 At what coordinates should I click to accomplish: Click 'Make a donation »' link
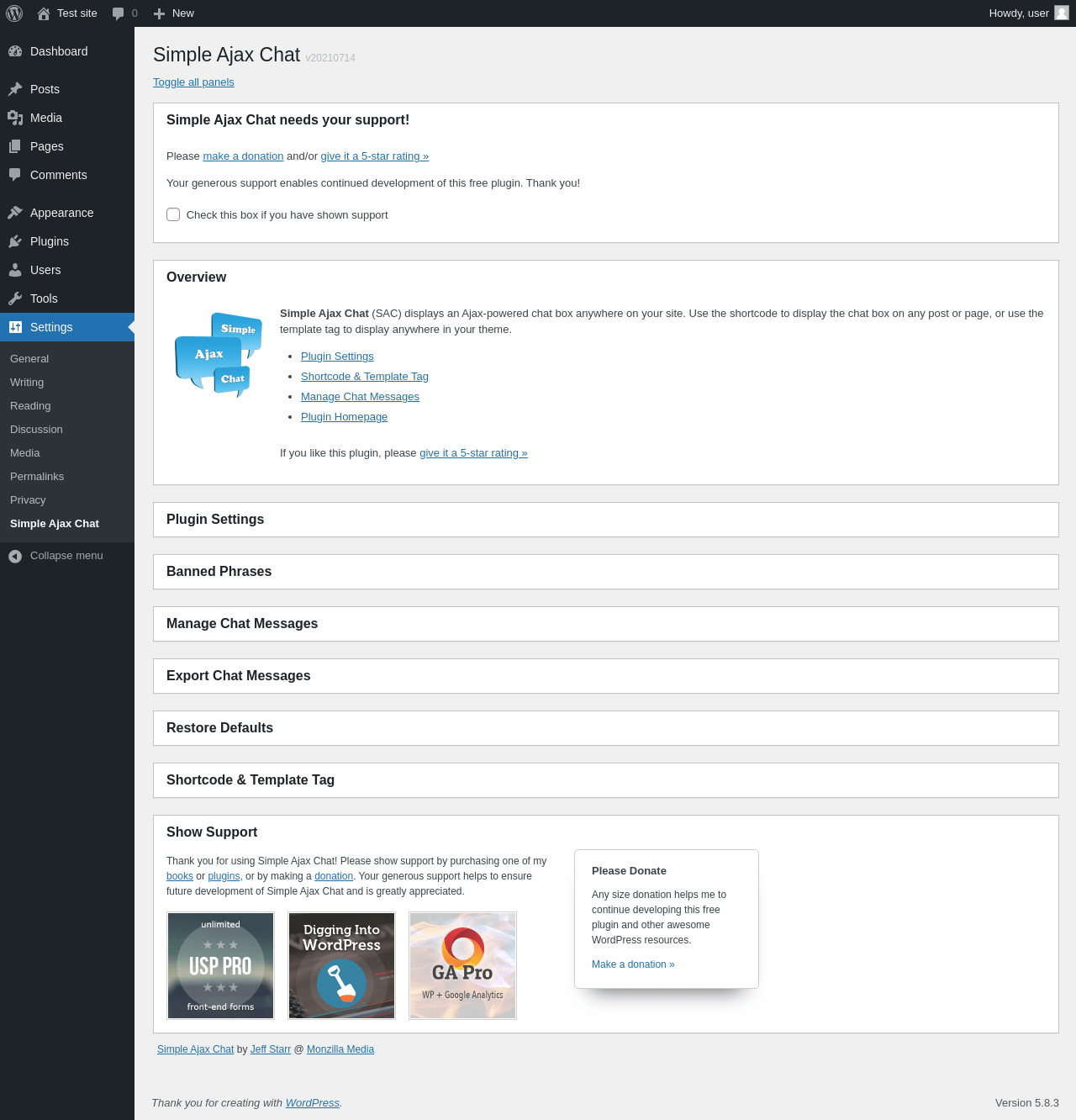point(633,964)
